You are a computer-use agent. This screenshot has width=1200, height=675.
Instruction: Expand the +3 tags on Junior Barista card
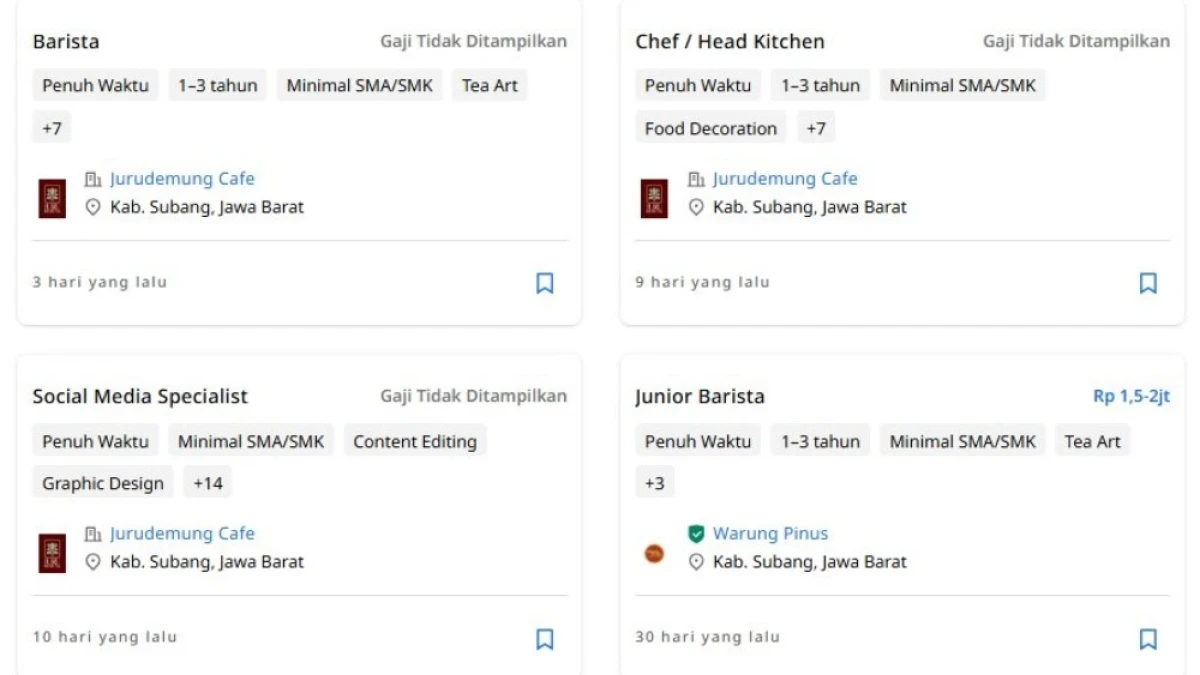654,483
